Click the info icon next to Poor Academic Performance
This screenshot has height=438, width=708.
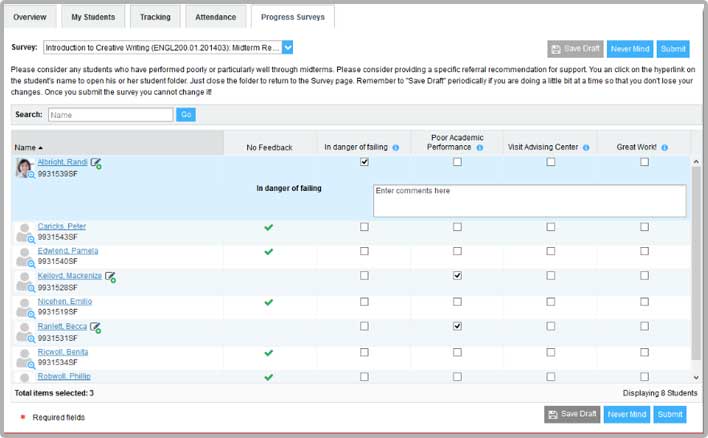480,148
